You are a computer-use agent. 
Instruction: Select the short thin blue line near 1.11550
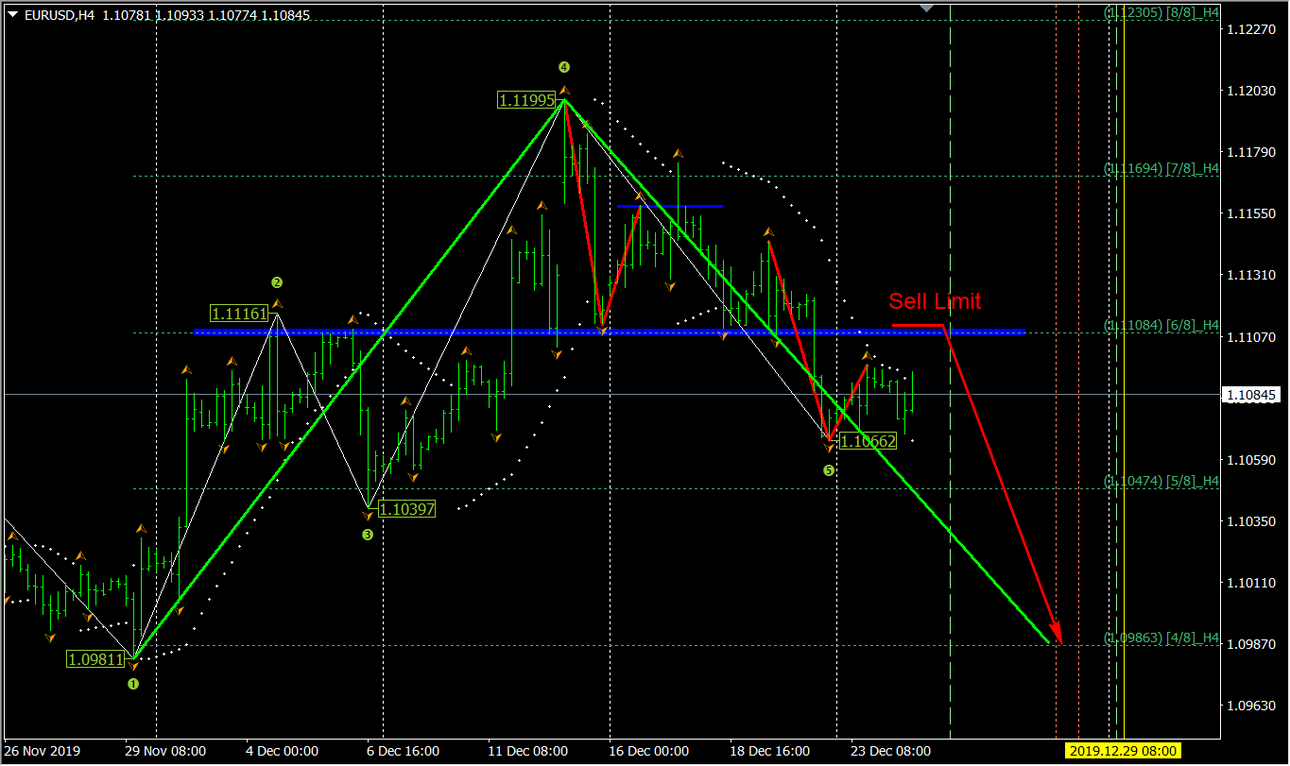click(670, 206)
